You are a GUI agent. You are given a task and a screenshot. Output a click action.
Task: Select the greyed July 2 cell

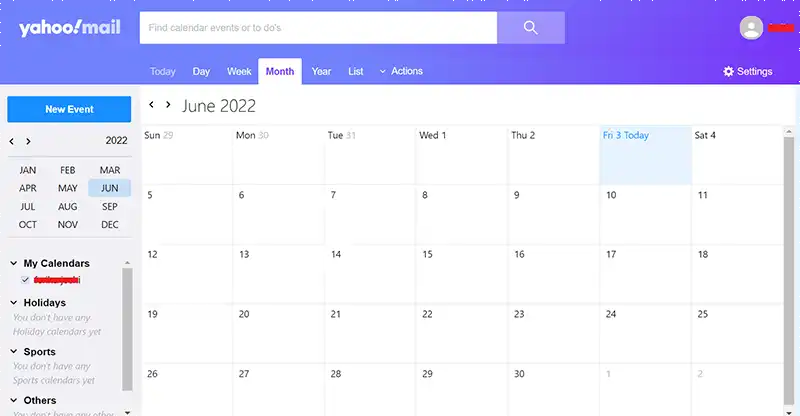[737, 390]
